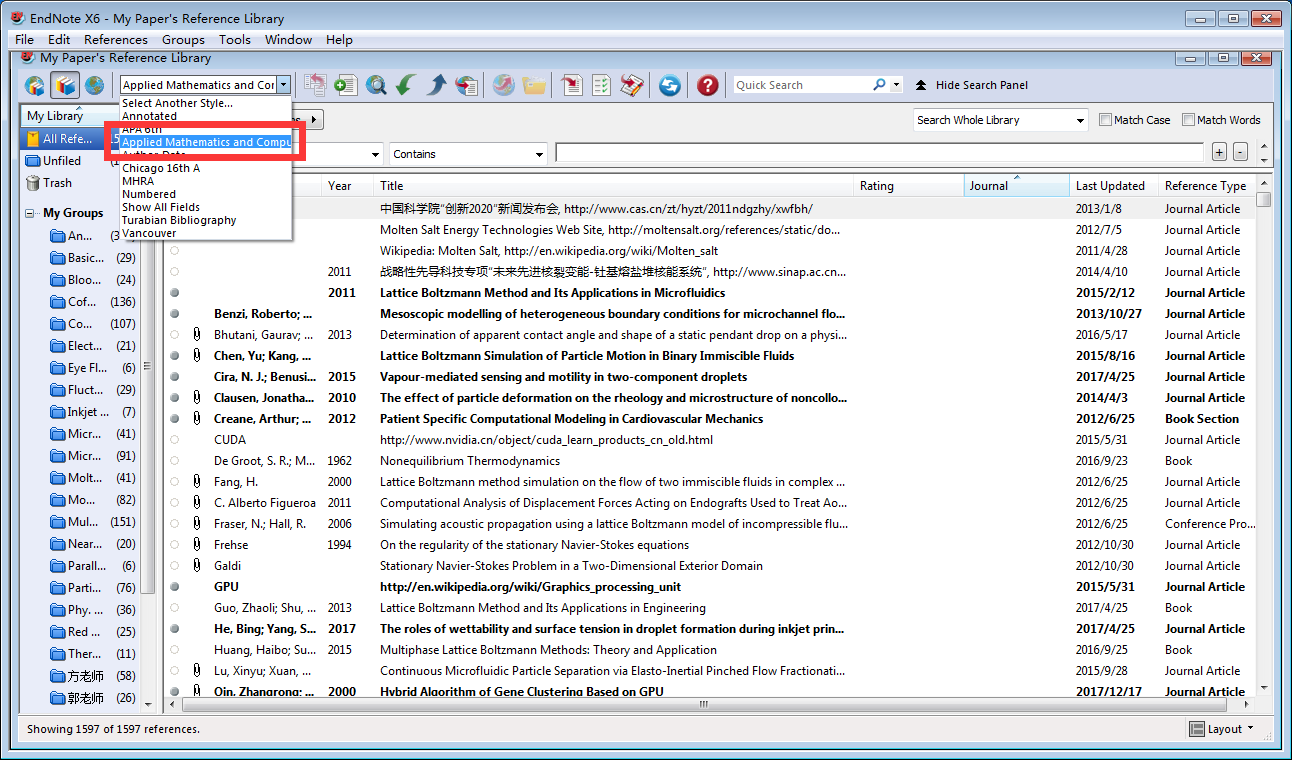1292x760 pixels.
Task: Add a search row with the plus button
Action: [x=1219, y=153]
